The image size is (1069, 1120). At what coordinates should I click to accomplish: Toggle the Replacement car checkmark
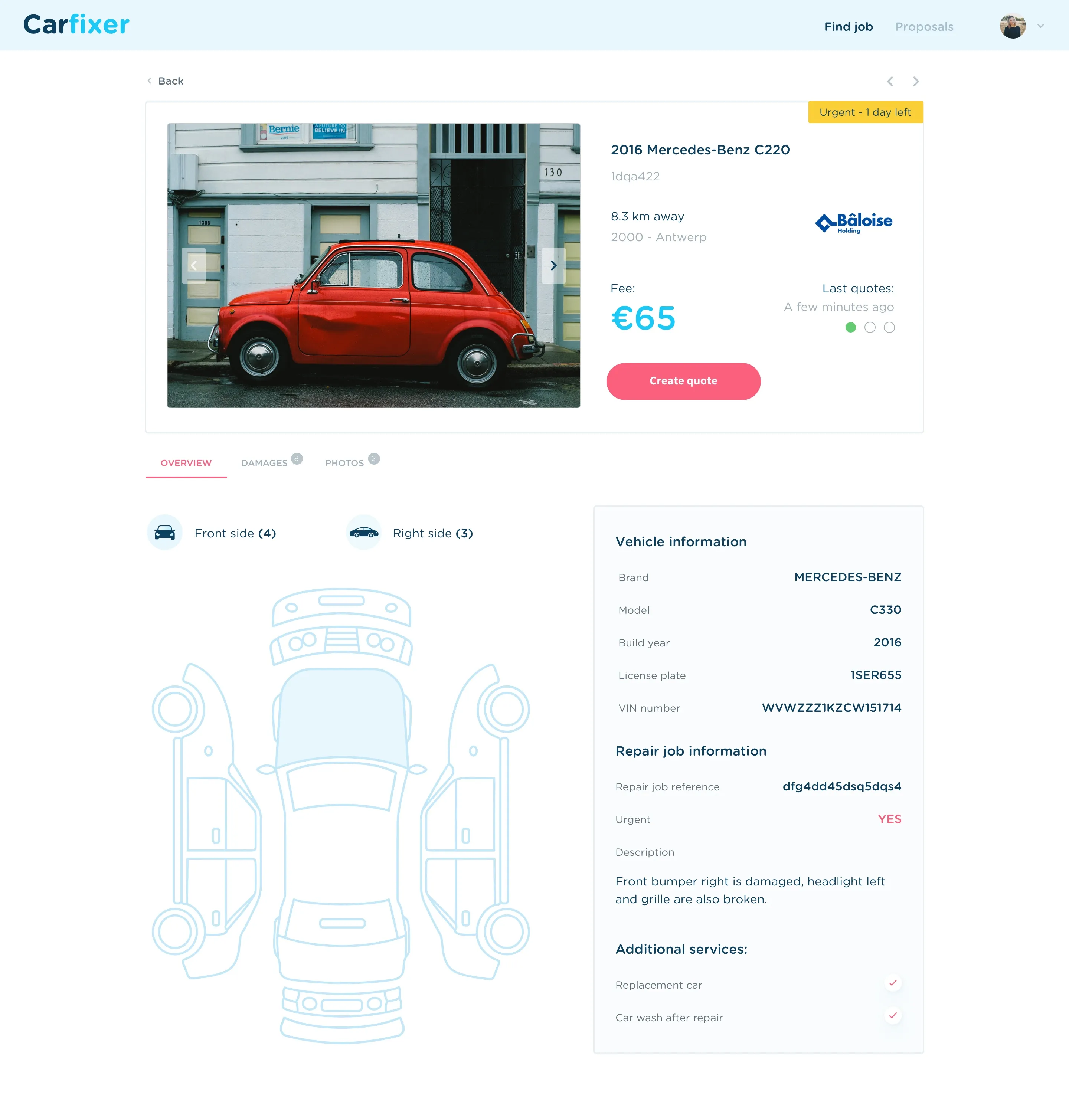pyautogui.click(x=892, y=983)
